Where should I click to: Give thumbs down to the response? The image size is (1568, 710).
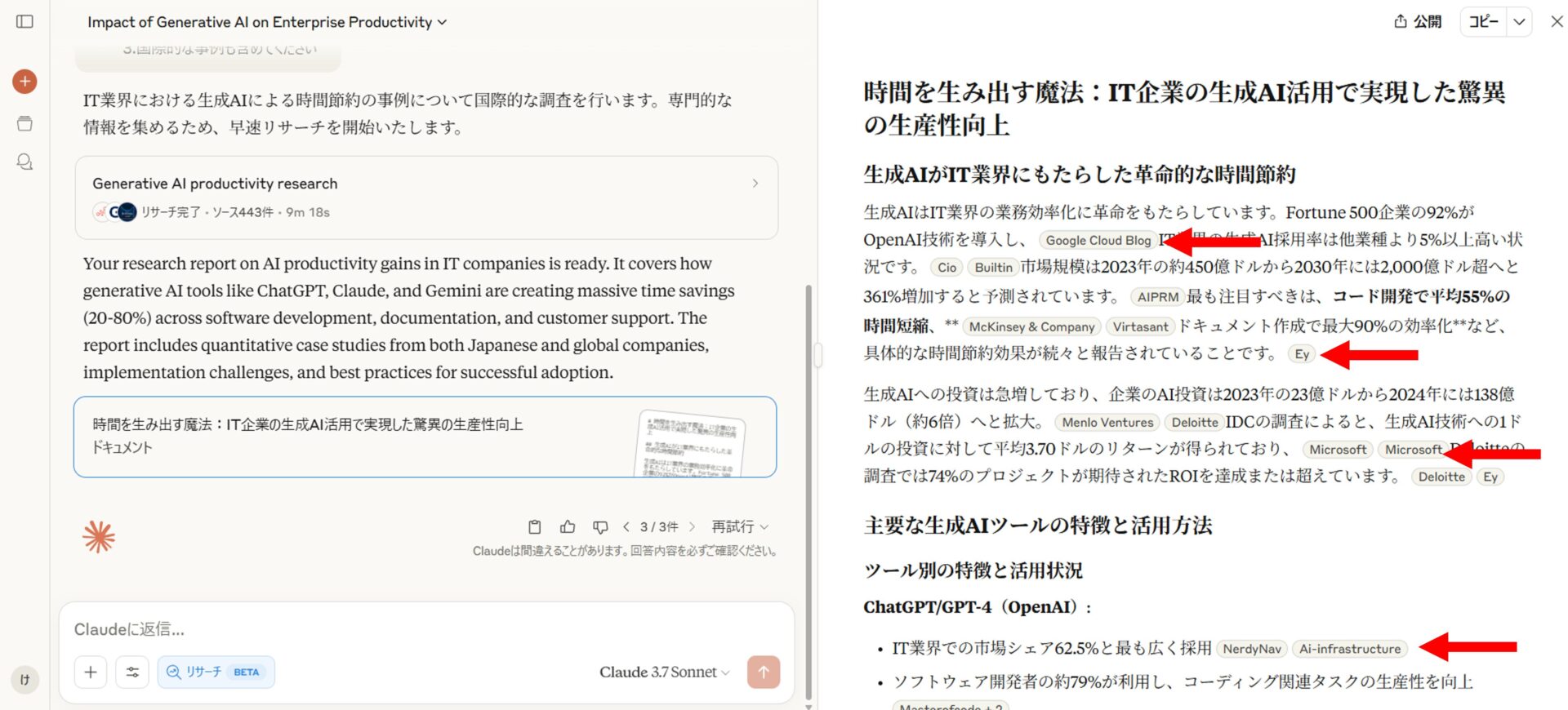tap(600, 527)
